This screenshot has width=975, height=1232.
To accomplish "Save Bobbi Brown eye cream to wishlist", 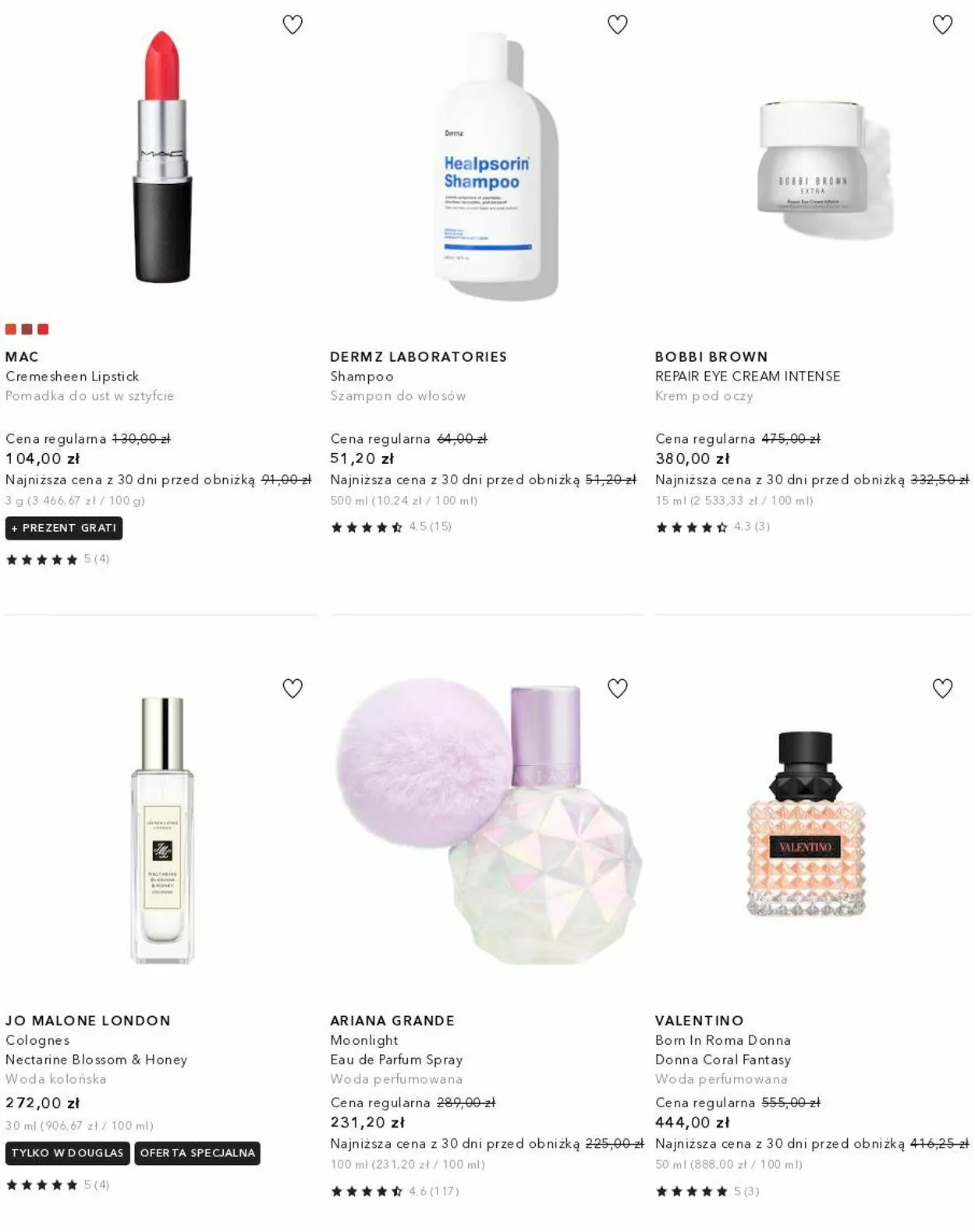I will coord(942,25).
